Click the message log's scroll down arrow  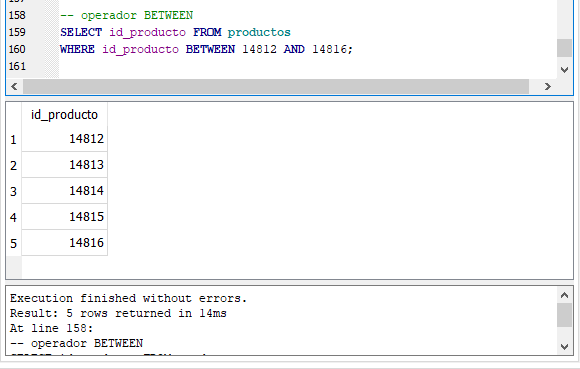[x=564, y=347]
